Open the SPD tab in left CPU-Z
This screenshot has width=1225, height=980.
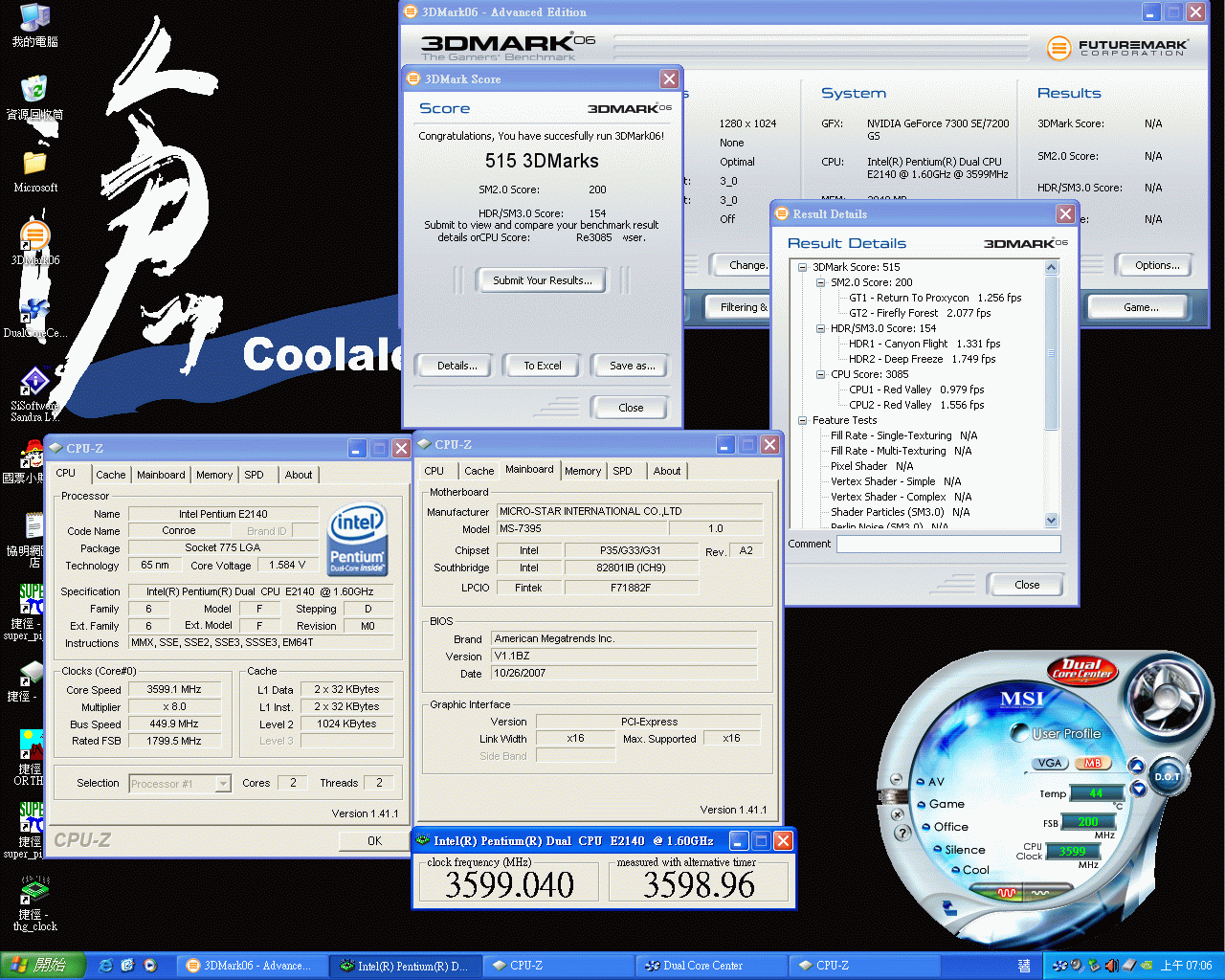coord(254,475)
